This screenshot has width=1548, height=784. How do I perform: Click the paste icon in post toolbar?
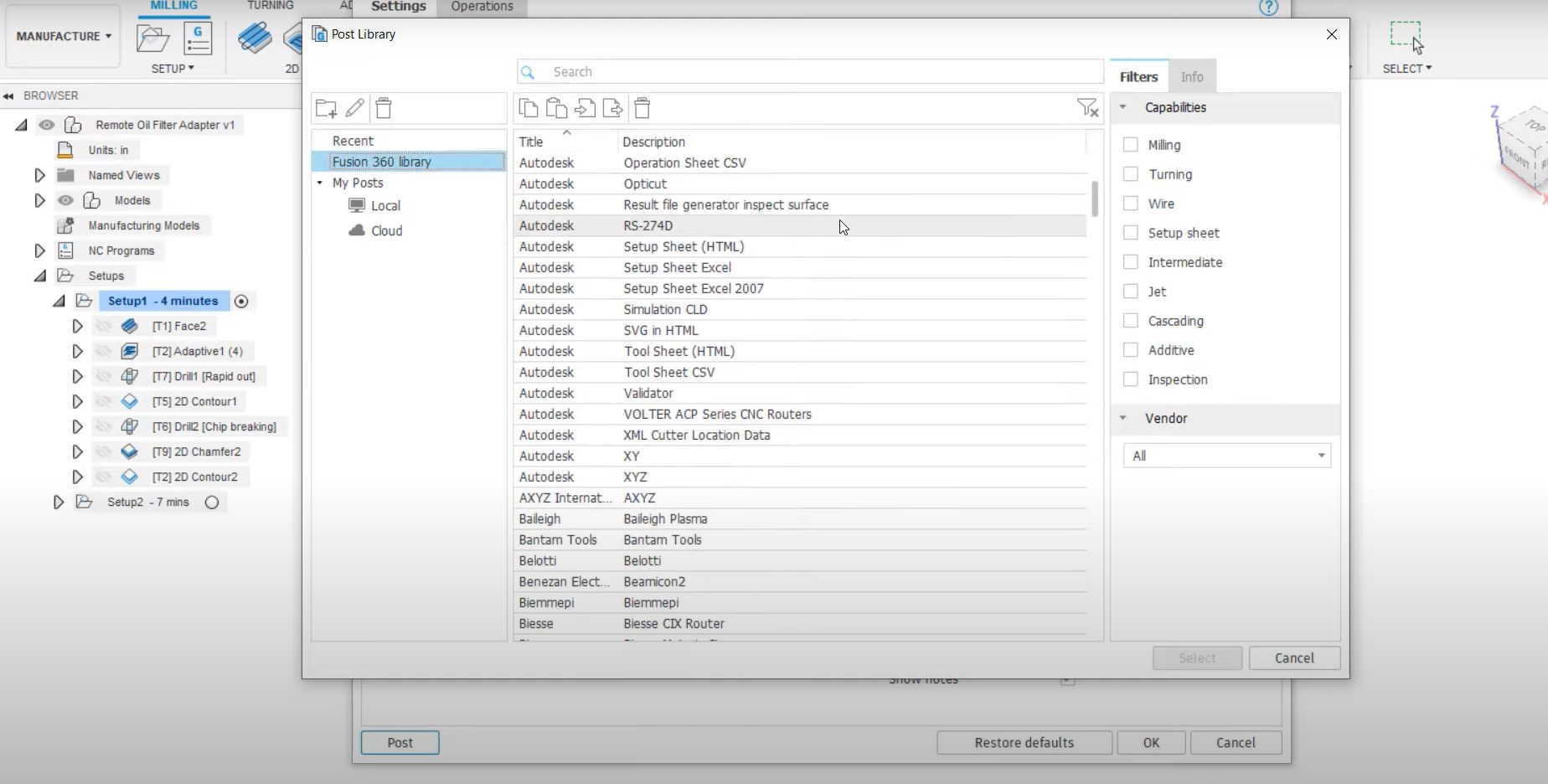click(556, 108)
